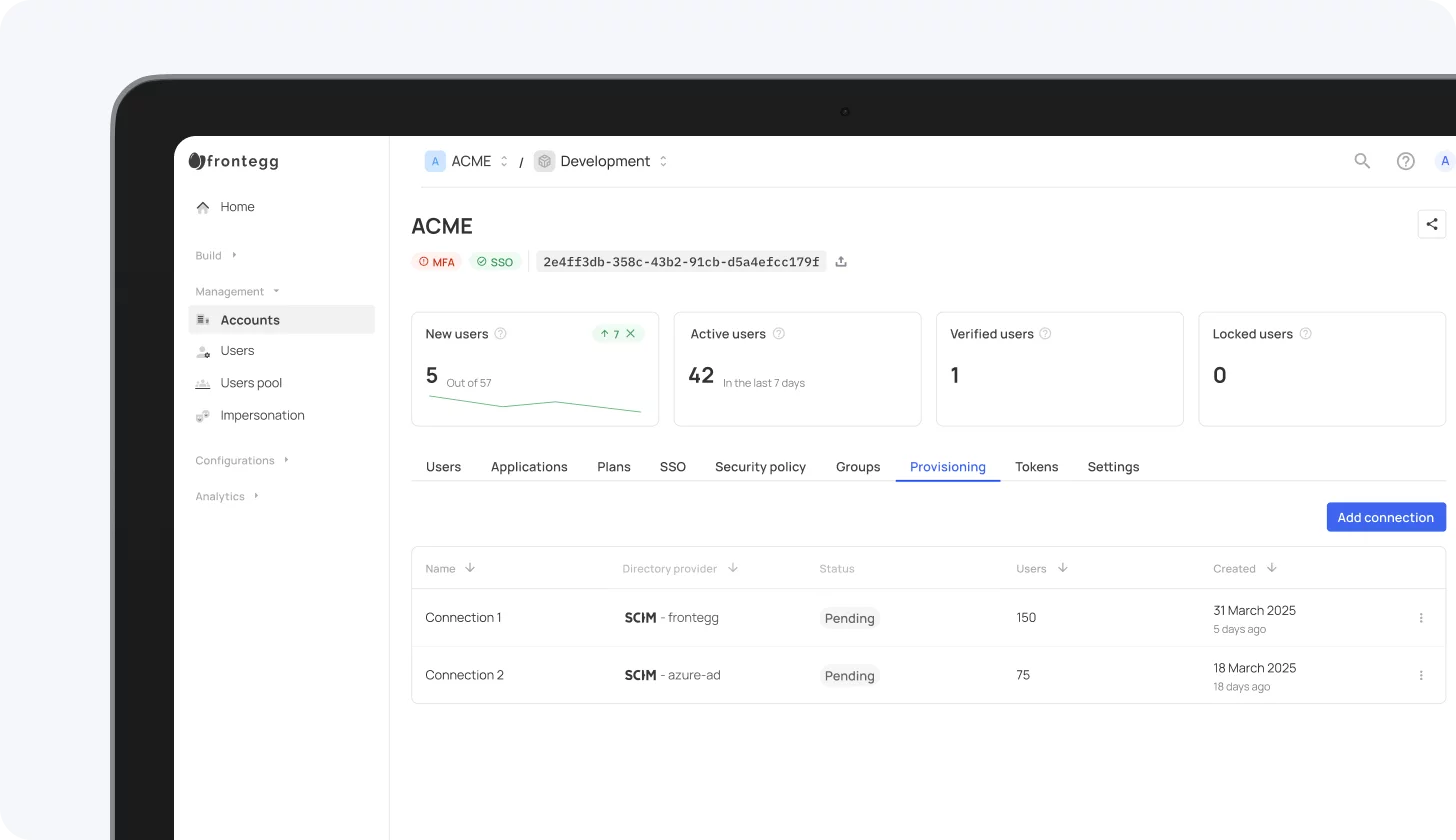Click the Locked users info icon

tap(1305, 334)
